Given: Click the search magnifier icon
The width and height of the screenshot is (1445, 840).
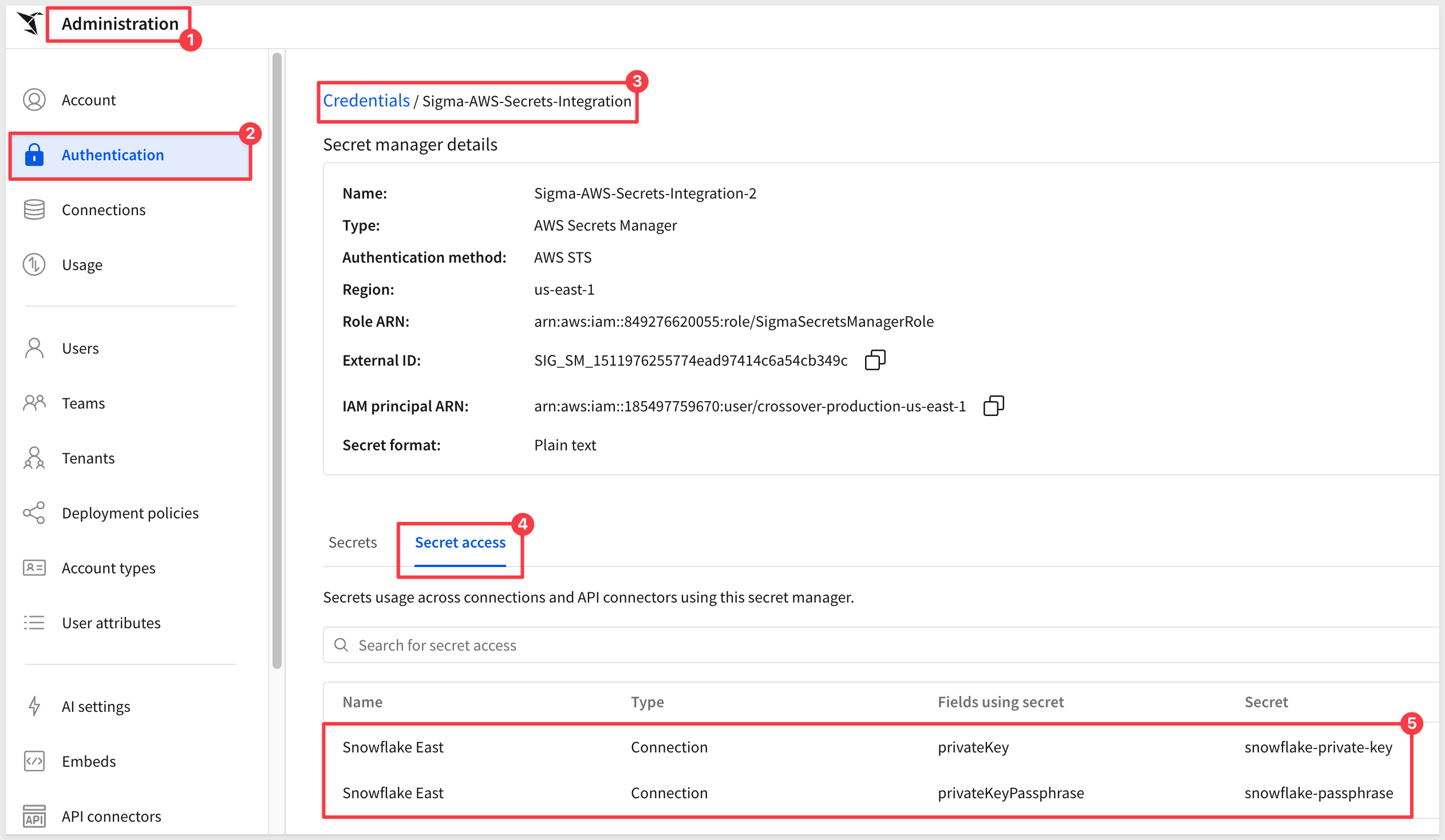Looking at the screenshot, I should [x=341, y=645].
